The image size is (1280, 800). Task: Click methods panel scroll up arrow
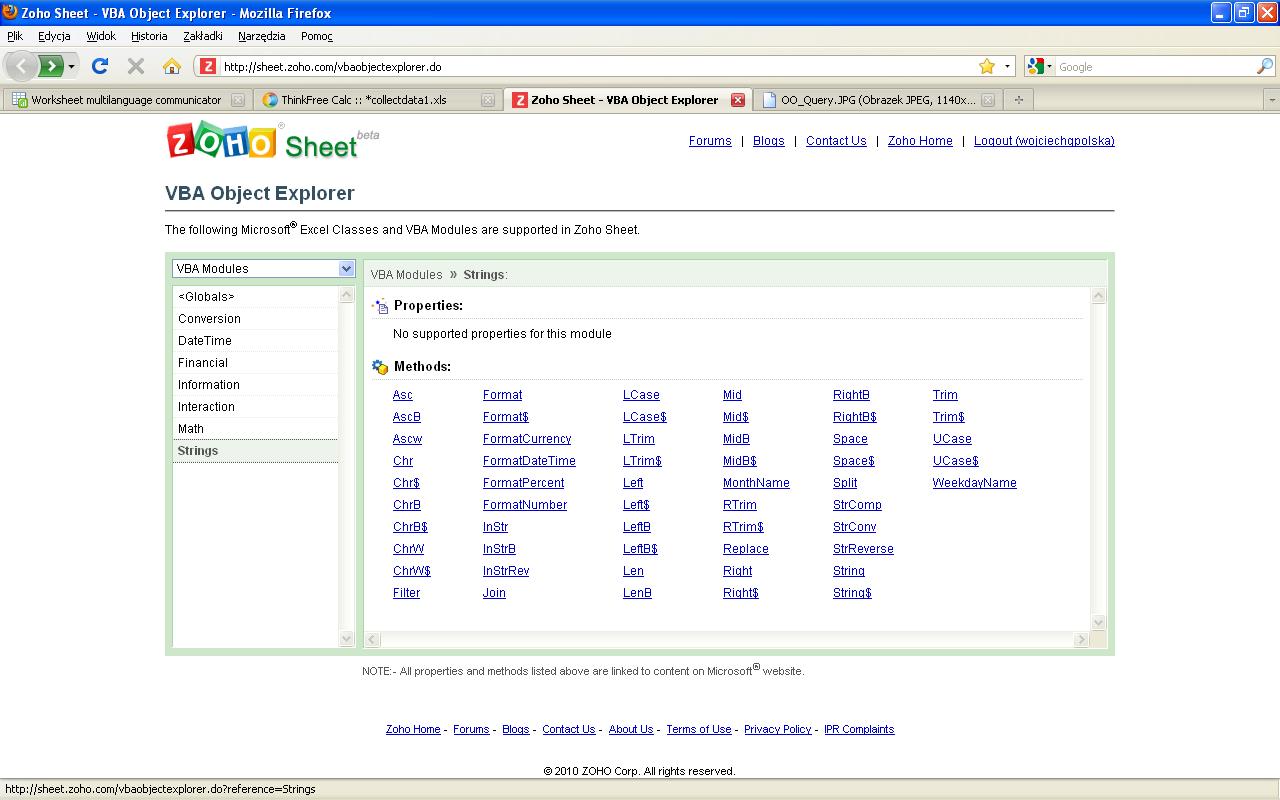[1098, 296]
